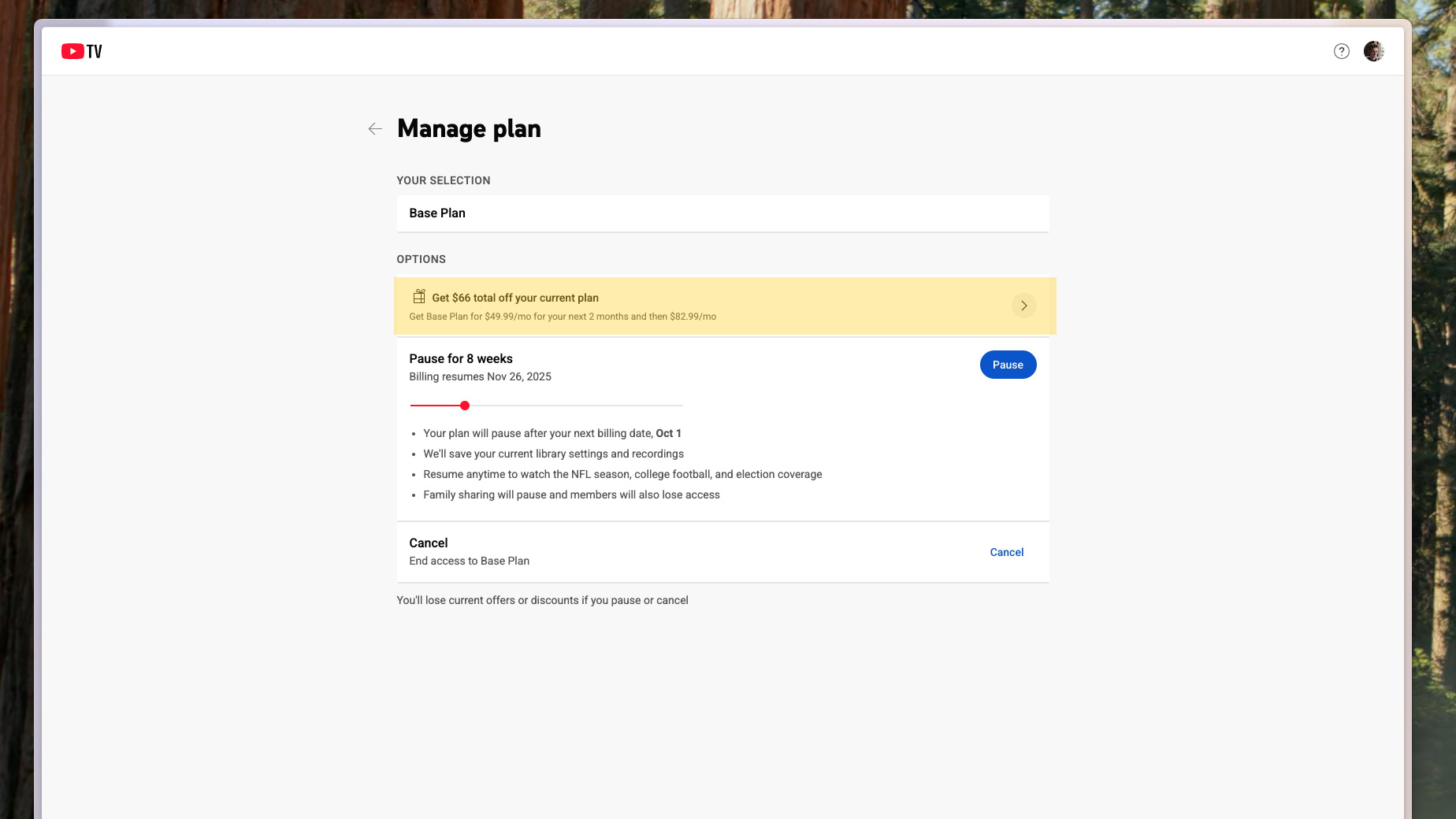Click the YouTube TV logo
The image size is (1456, 819).
click(x=82, y=51)
